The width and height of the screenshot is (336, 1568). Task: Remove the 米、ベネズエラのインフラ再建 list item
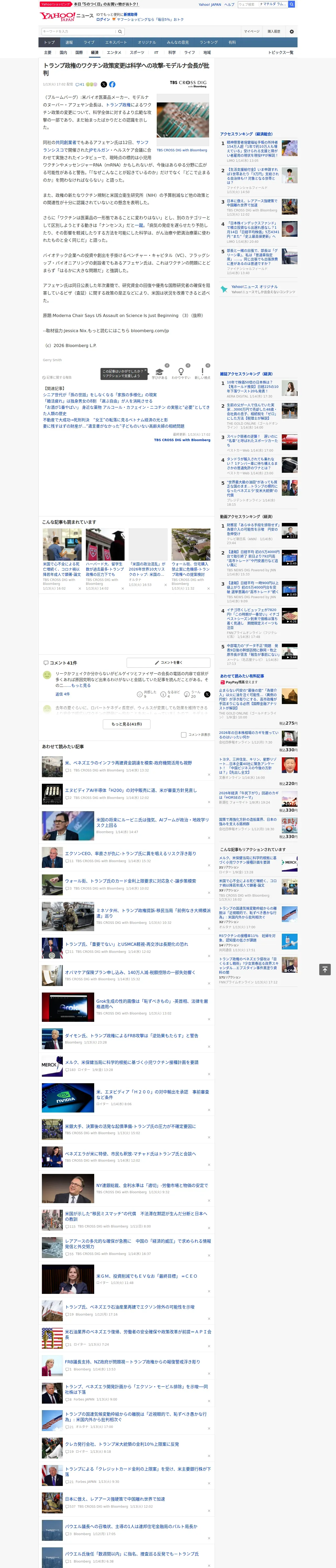coord(209,775)
